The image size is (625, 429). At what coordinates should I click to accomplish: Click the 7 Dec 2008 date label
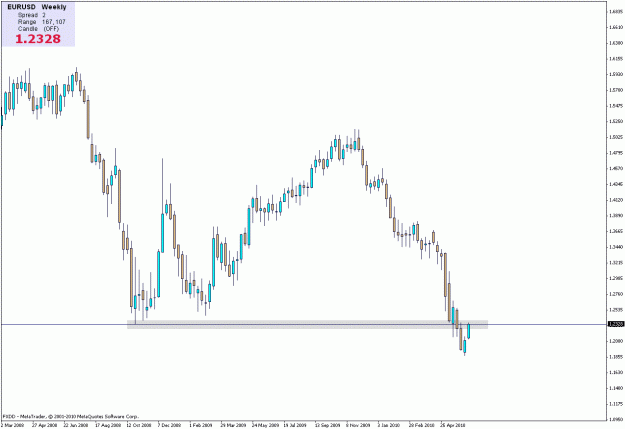169,425
